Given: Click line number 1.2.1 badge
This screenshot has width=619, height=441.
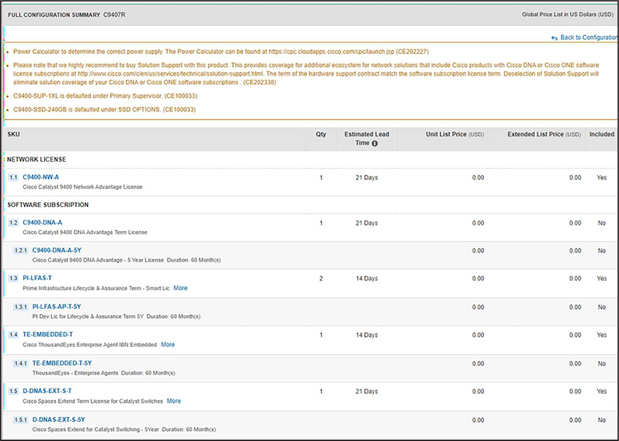Looking at the screenshot, I should pyautogui.click(x=20, y=251).
